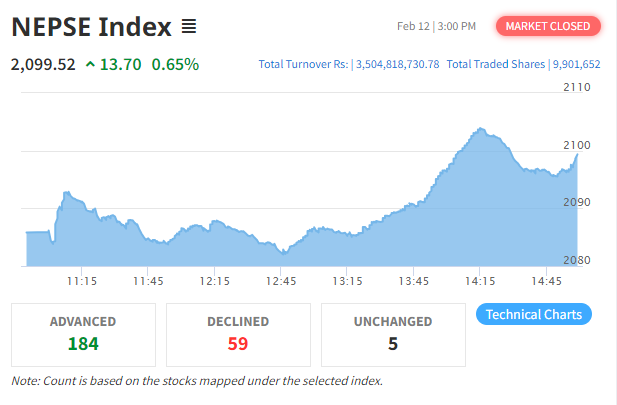The image size is (617, 405).
Task: Click the 2110 price axis label
Action: point(577,88)
